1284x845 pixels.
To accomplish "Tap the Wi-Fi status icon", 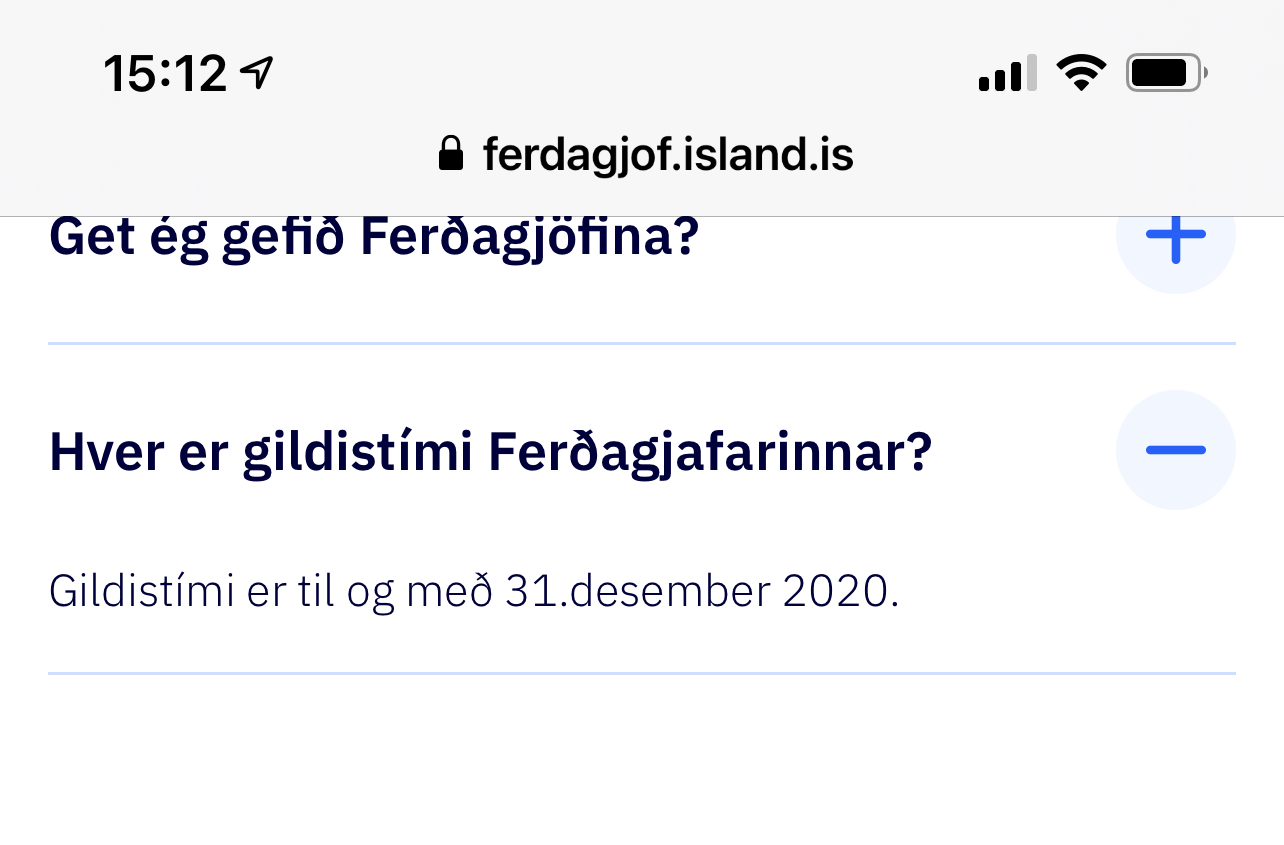I will (1081, 73).
